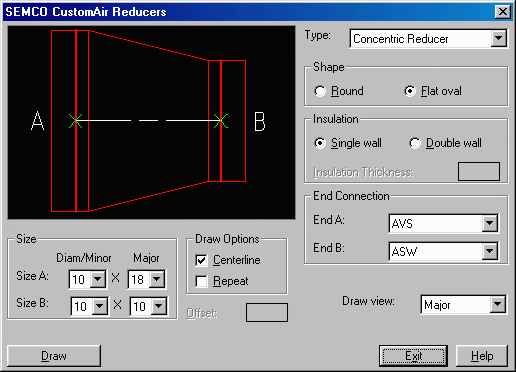This screenshot has height=372, width=516.
Task: Expand the Draw view dropdown
Action: coord(497,304)
